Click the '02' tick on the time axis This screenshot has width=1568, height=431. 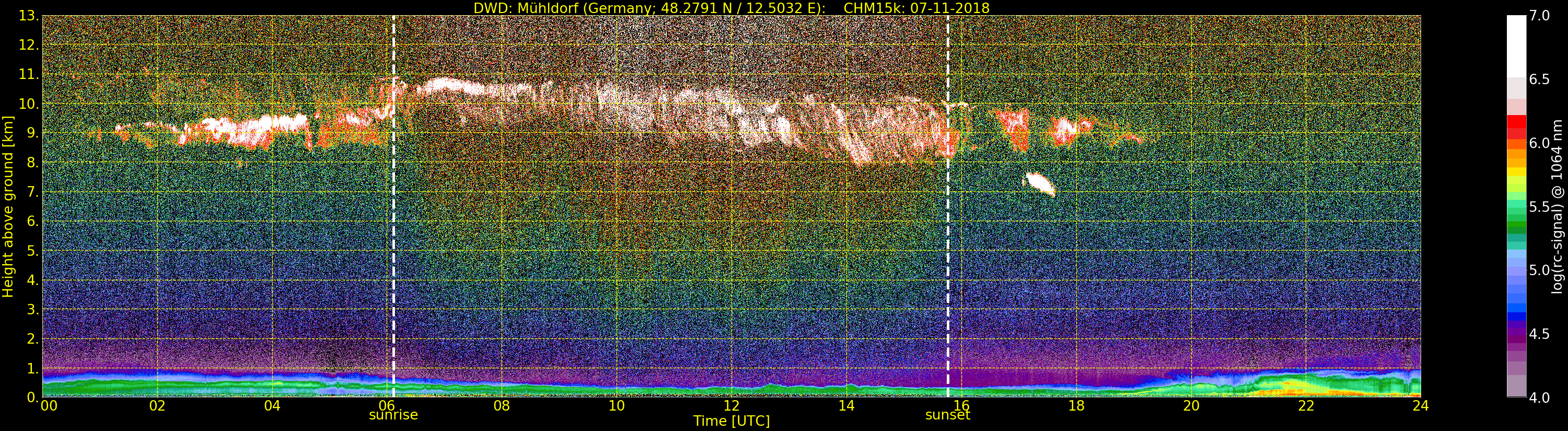click(158, 405)
